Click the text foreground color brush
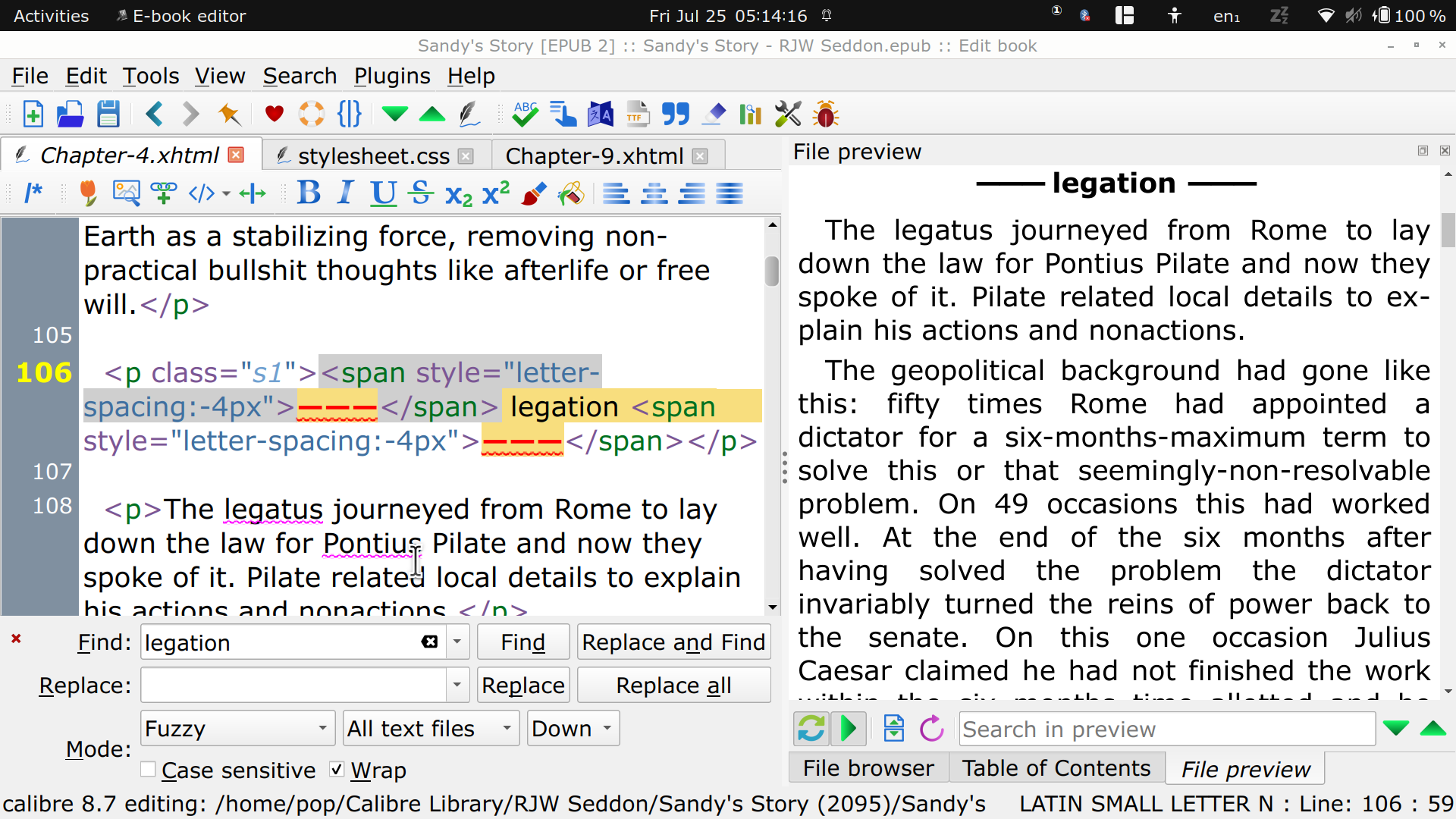 click(x=534, y=193)
